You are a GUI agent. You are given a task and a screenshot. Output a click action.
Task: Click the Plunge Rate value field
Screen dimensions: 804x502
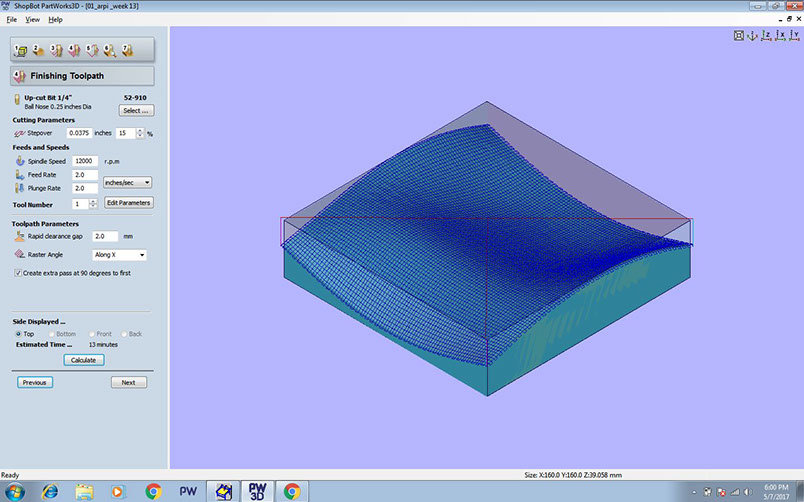[x=85, y=188]
